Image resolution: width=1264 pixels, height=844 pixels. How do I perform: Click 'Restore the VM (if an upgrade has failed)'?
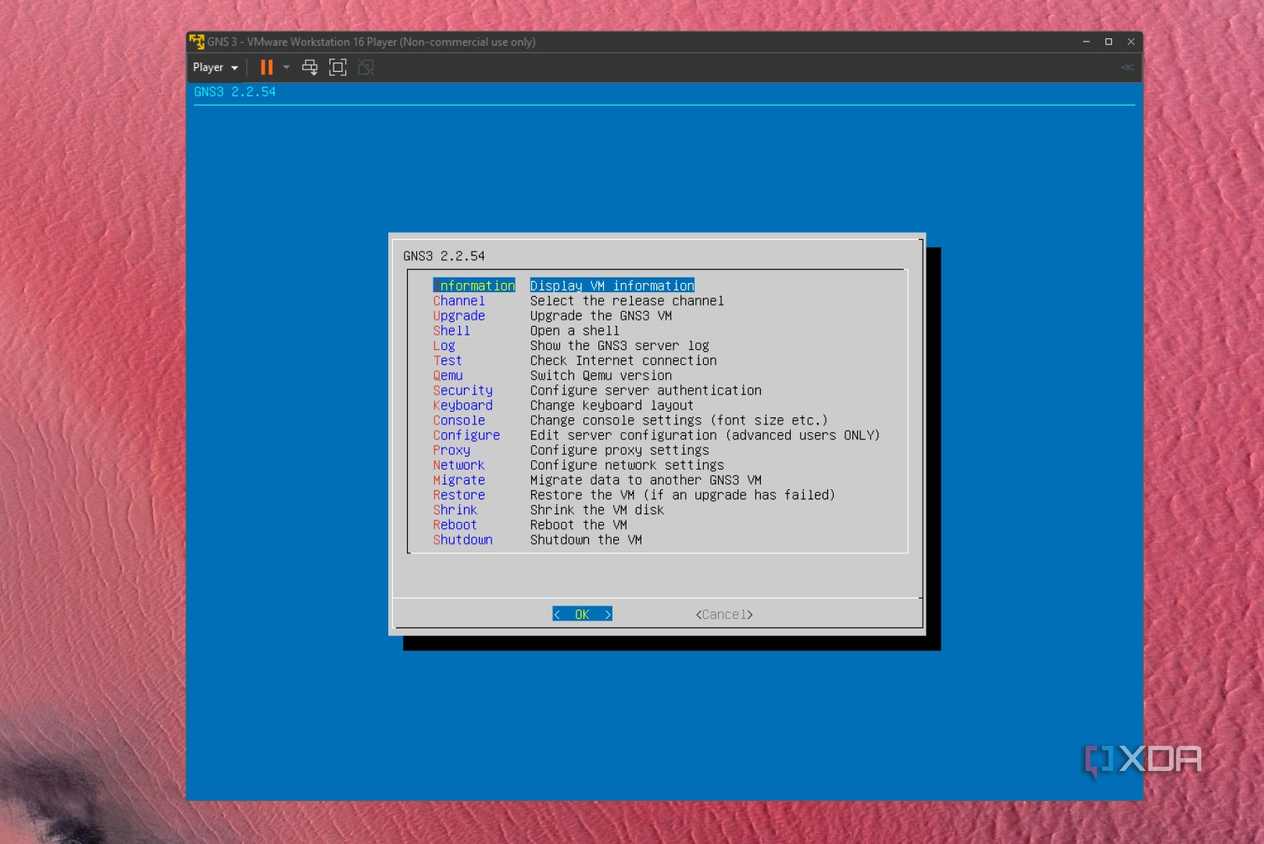[x=683, y=496]
